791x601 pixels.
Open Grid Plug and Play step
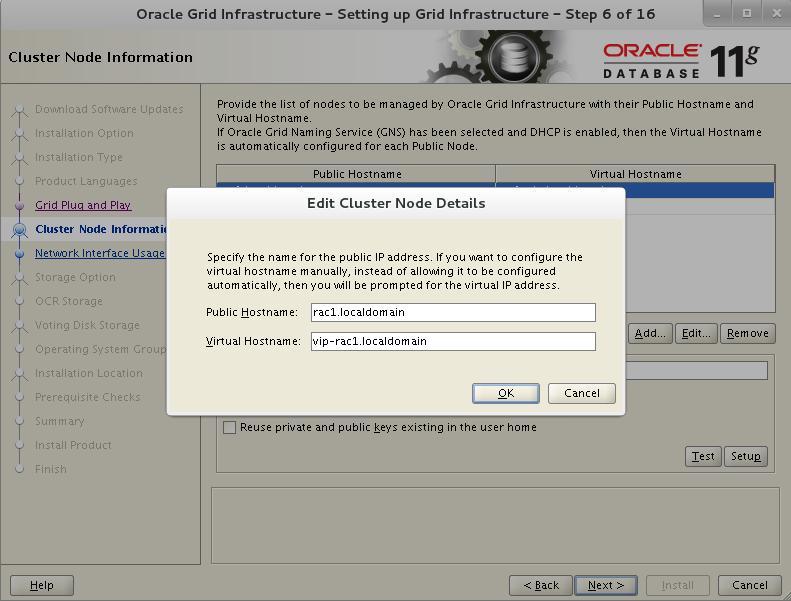(83, 205)
